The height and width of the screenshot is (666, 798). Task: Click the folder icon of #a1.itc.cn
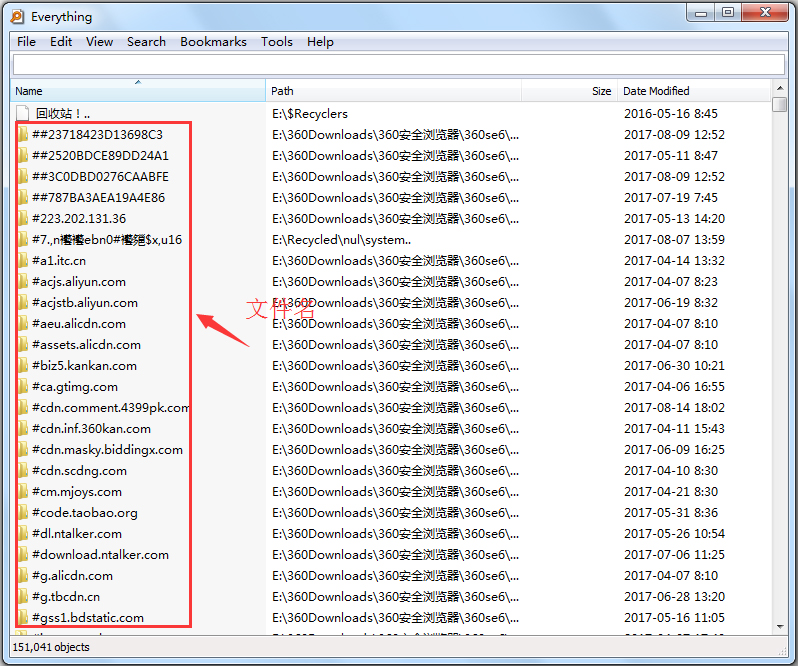pos(22,260)
